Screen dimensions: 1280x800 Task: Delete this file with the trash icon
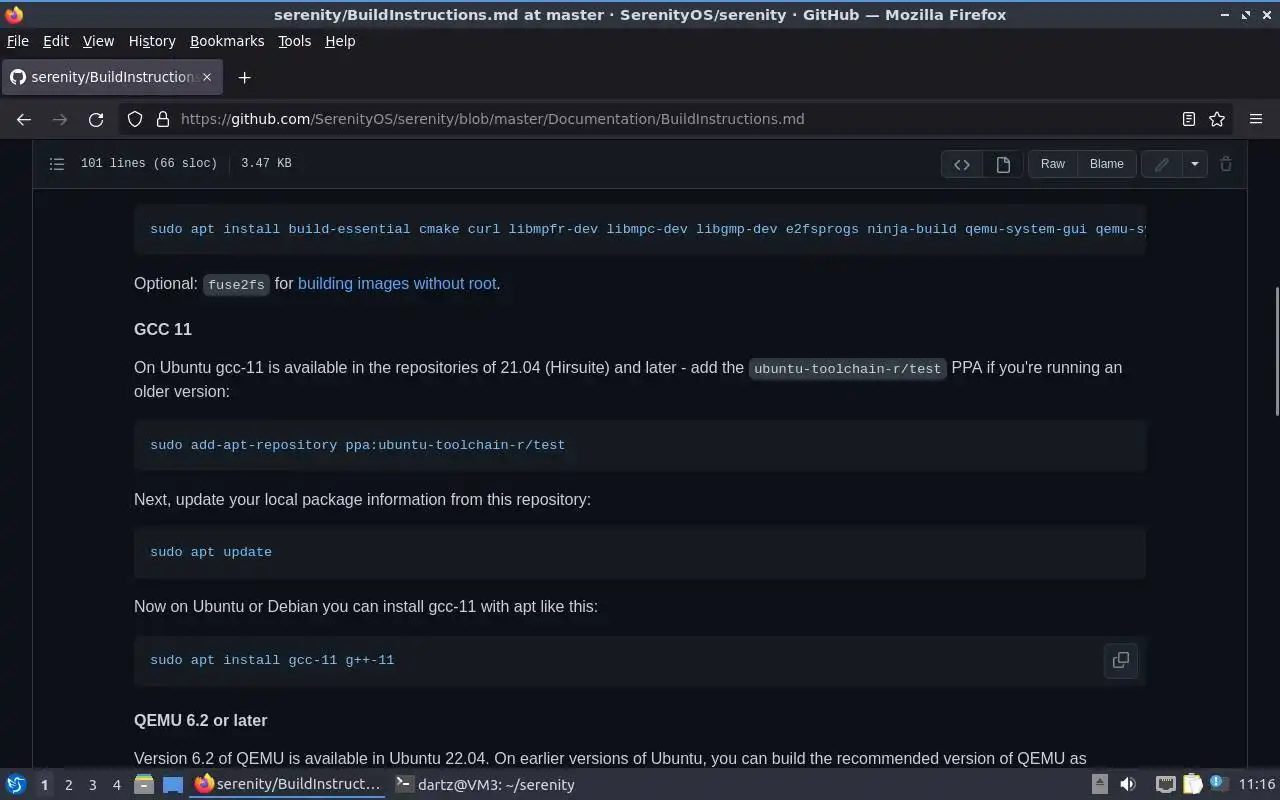tap(1226, 164)
